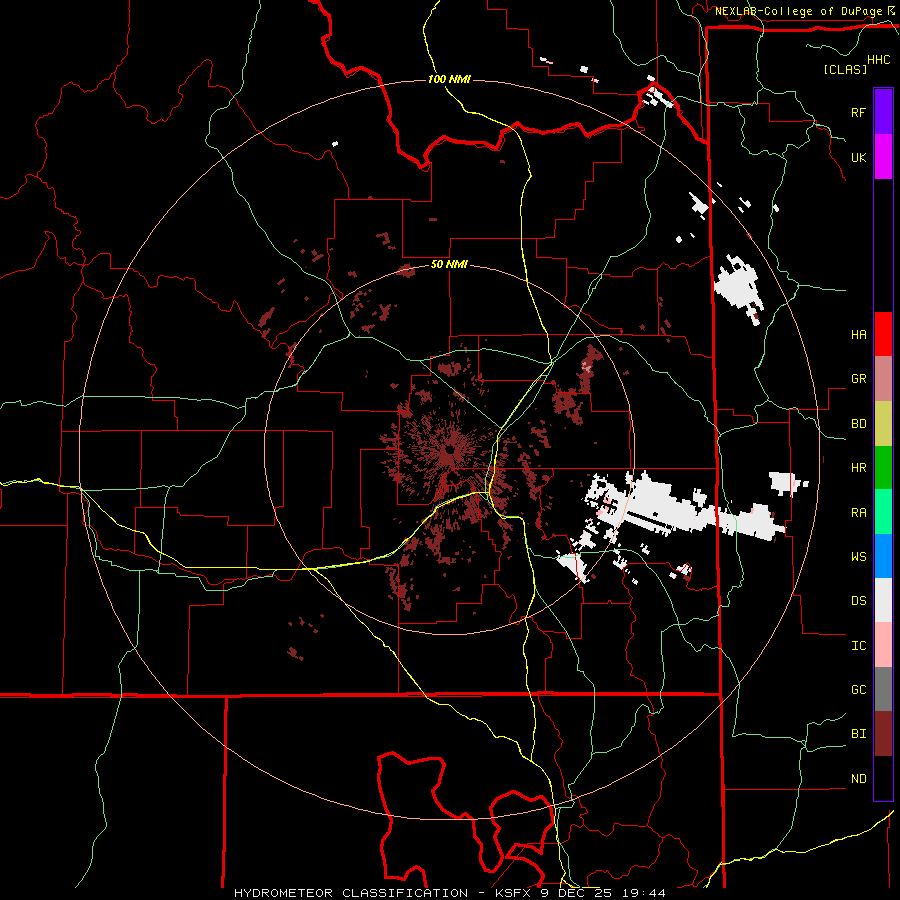Click the RF purple legend swatch
900x900 pixels.
[883, 112]
